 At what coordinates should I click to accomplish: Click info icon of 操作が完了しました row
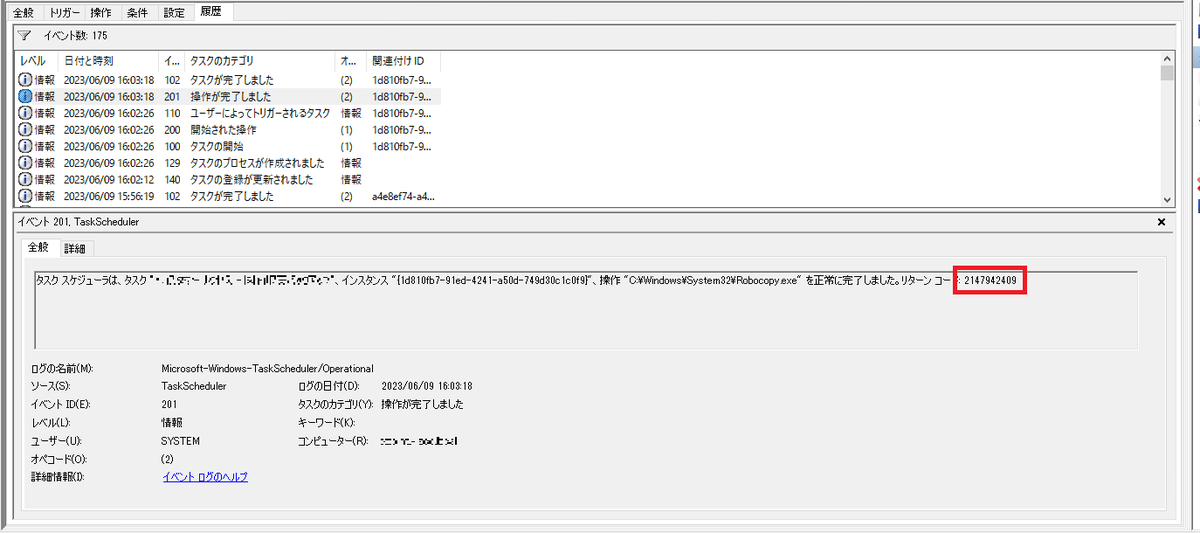(25, 96)
